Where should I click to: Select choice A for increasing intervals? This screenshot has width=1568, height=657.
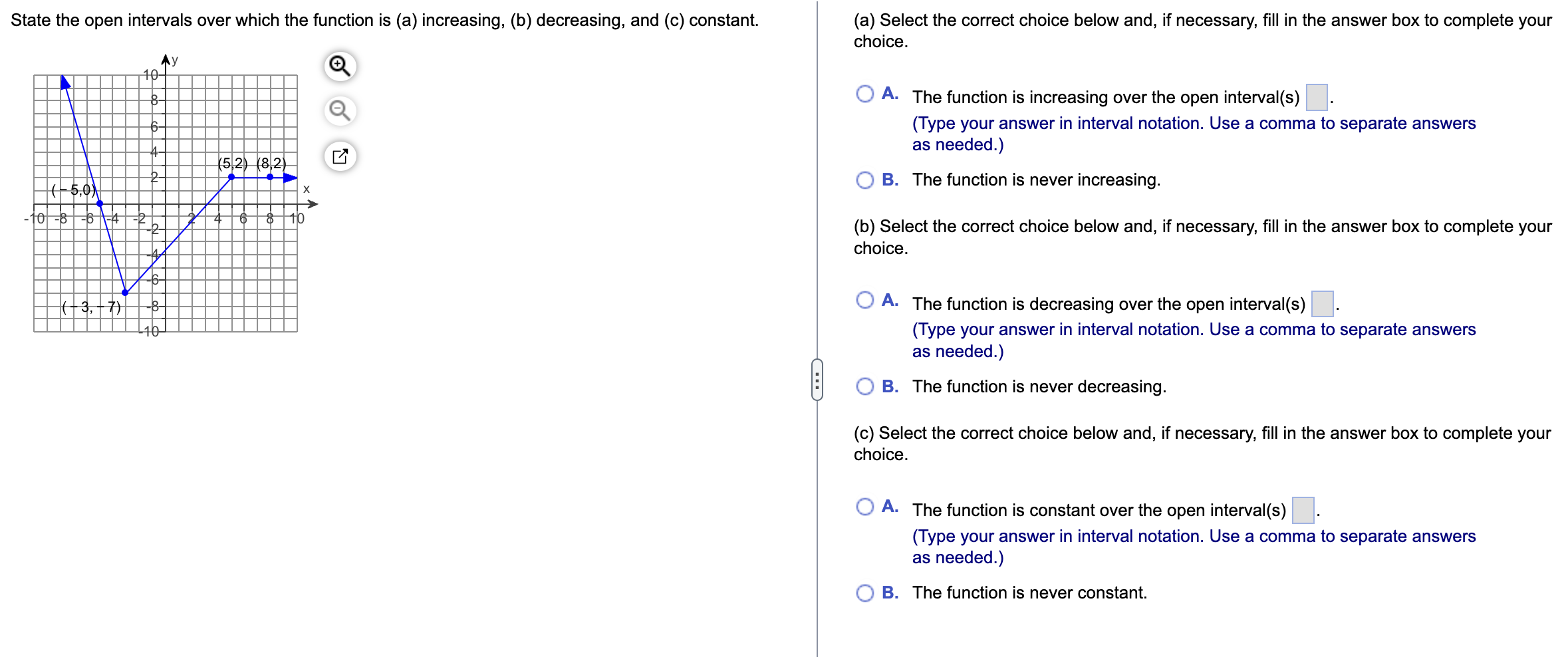[866, 94]
